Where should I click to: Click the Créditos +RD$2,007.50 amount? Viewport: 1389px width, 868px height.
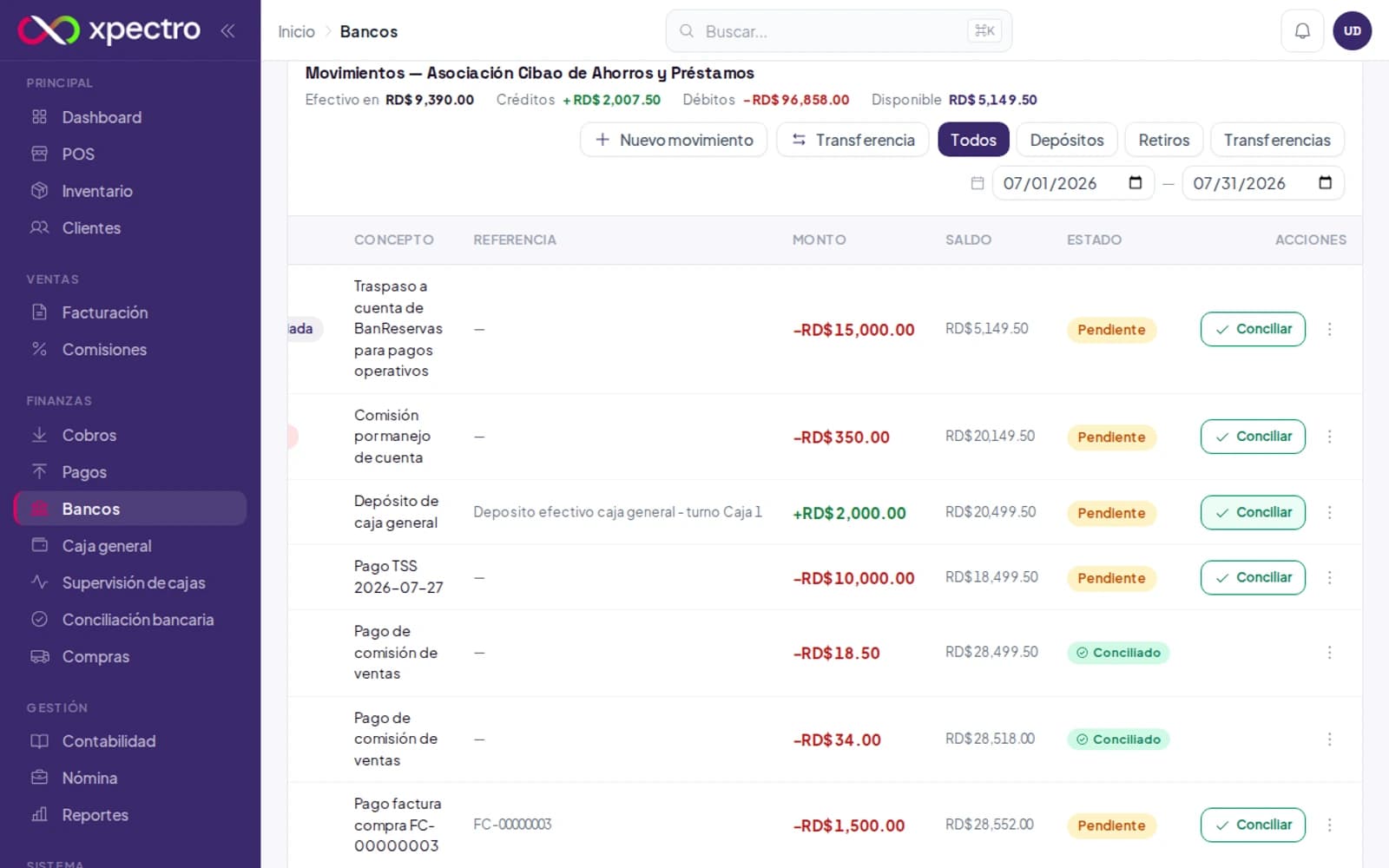pyautogui.click(x=611, y=100)
